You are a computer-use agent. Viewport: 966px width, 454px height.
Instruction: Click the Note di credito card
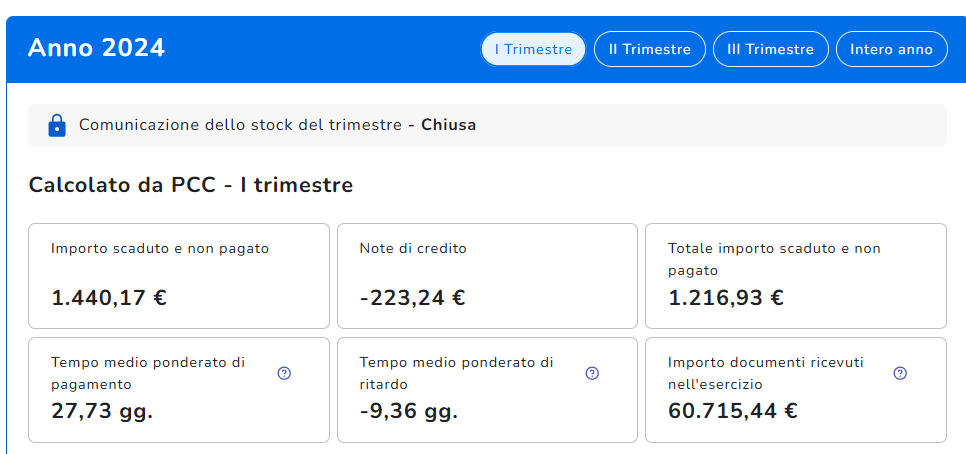(x=487, y=275)
